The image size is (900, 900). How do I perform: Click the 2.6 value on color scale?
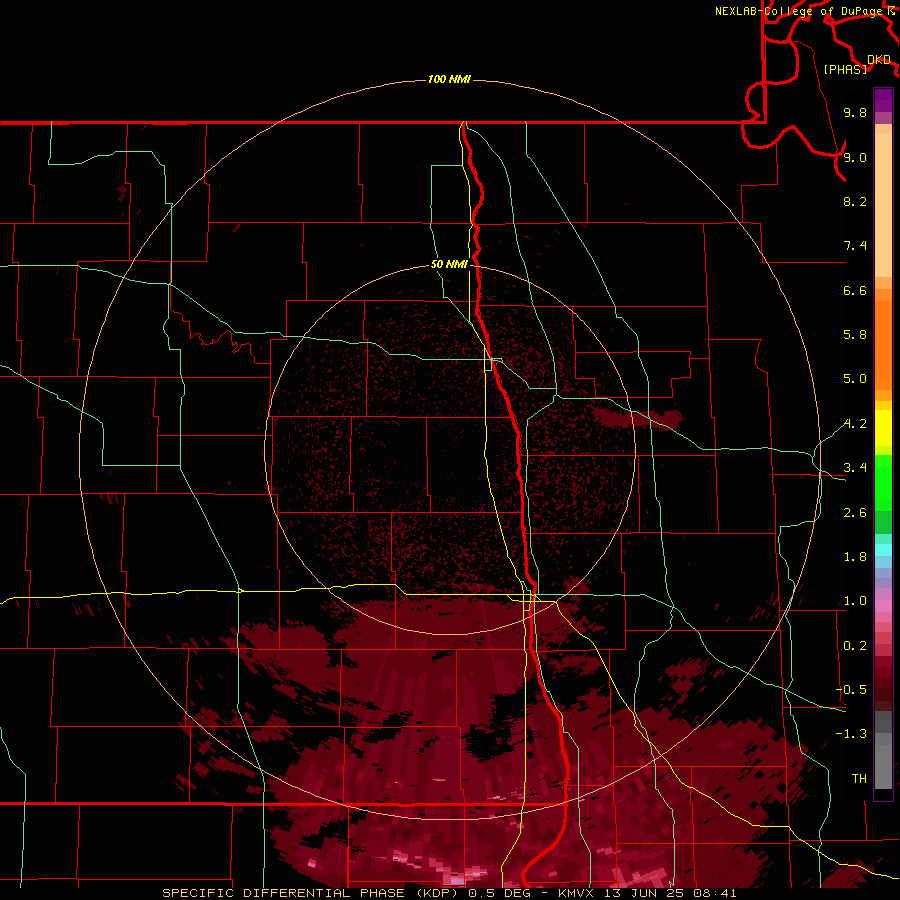855,513
